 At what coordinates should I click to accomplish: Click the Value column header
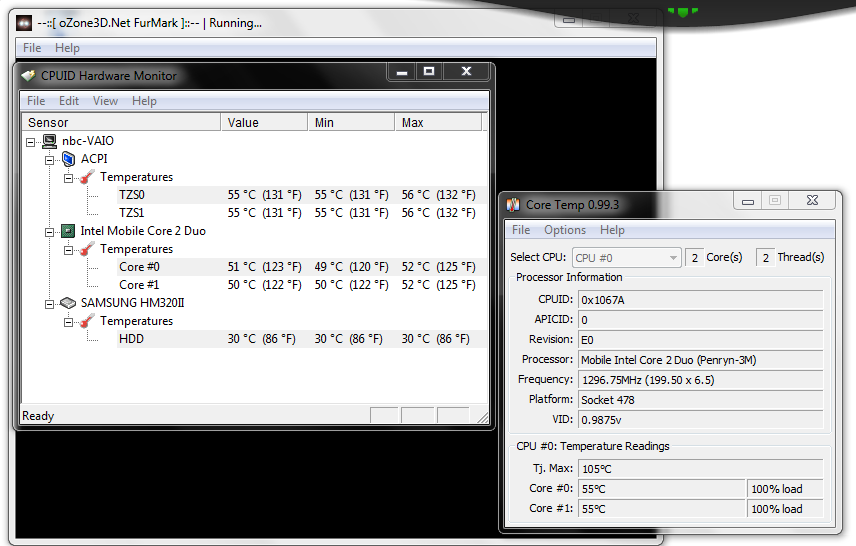click(264, 122)
